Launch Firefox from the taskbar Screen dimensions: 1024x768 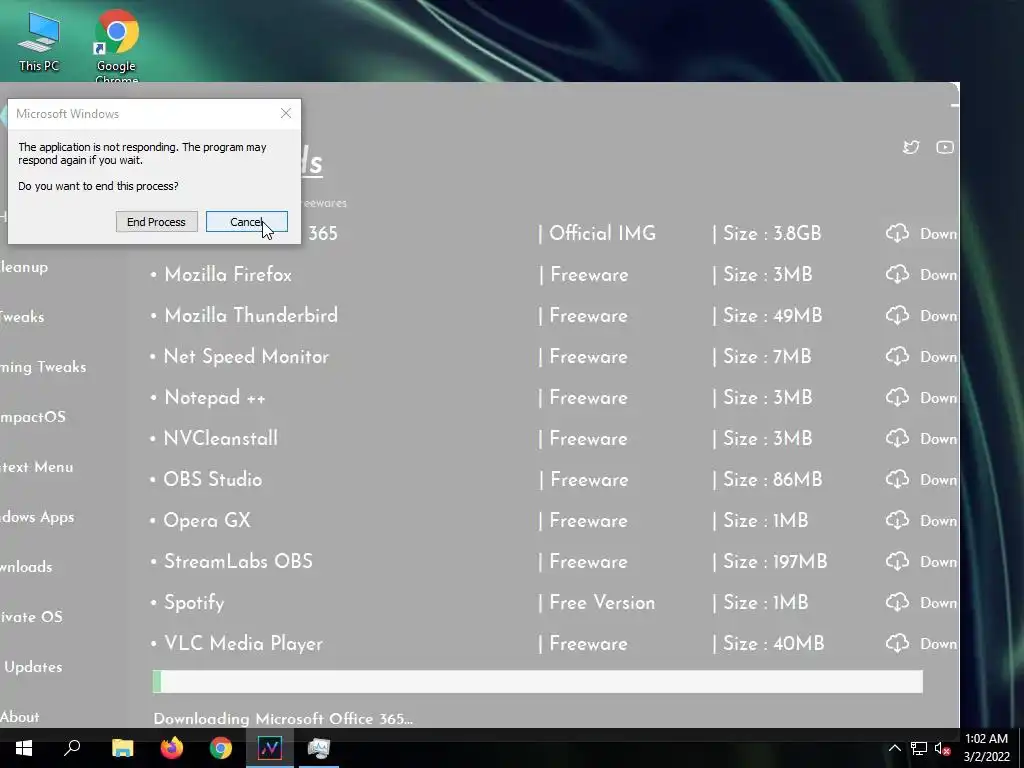[x=172, y=748]
